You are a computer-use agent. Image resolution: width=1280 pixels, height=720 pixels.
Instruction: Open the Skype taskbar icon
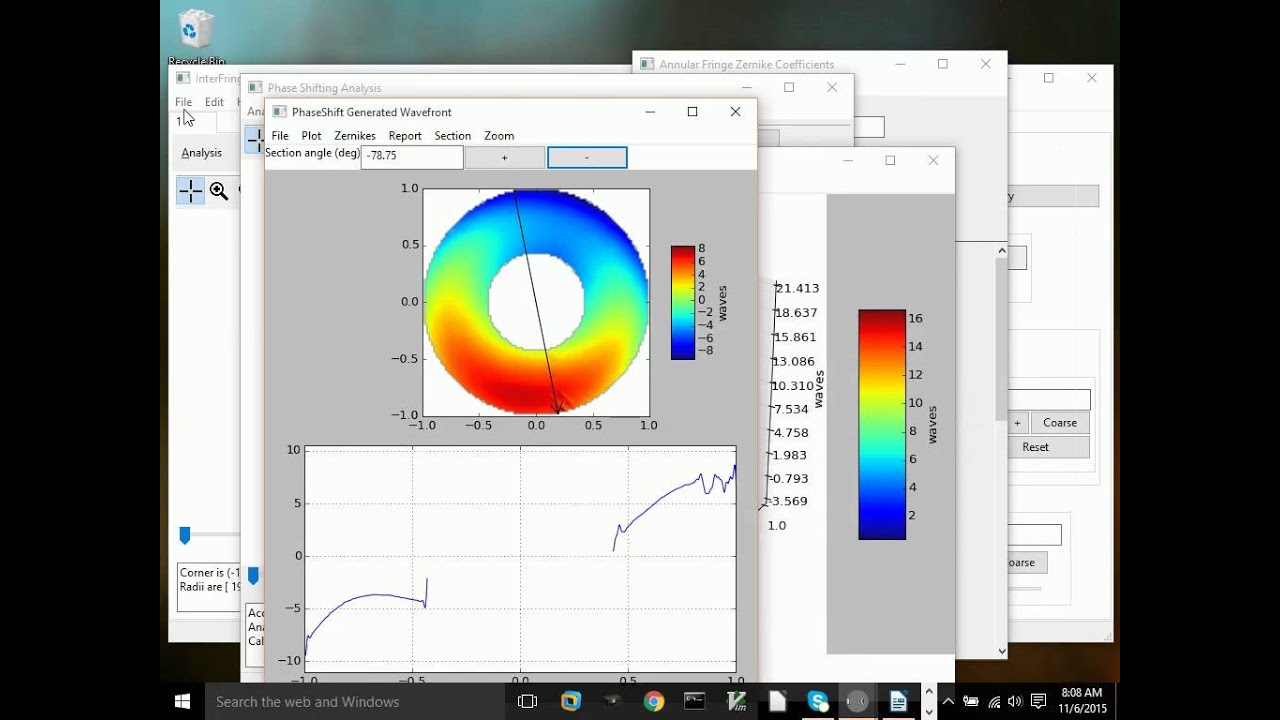(x=818, y=702)
